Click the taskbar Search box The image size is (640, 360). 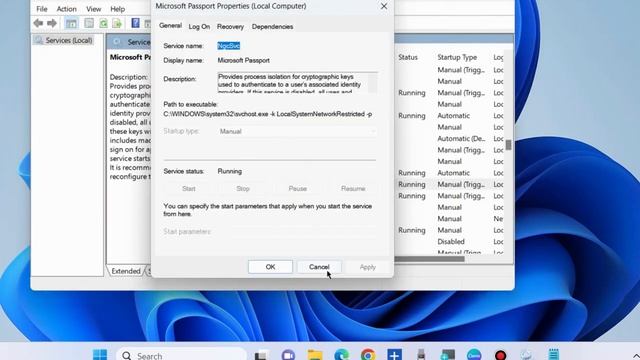coord(182,355)
